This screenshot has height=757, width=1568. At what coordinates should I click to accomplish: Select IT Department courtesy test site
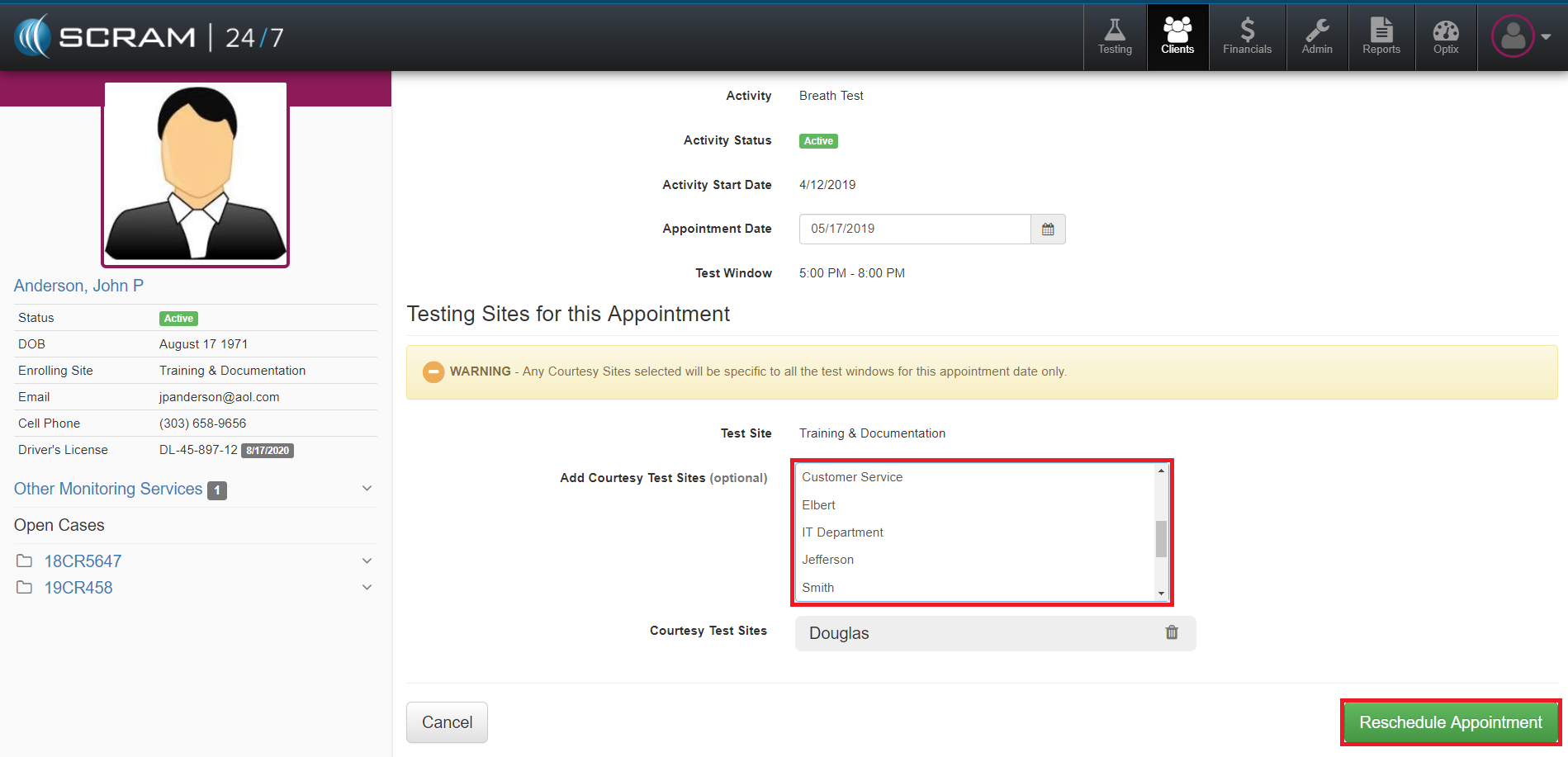842,532
